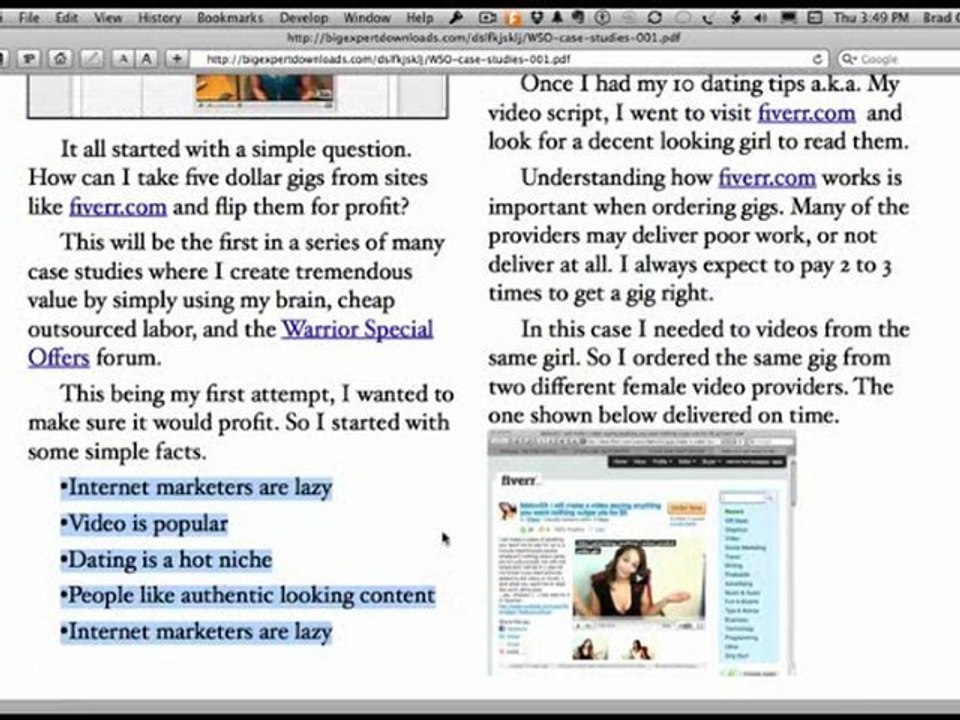Open the Window menu
The width and height of the screenshot is (960, 720).
tap(367, 18)
